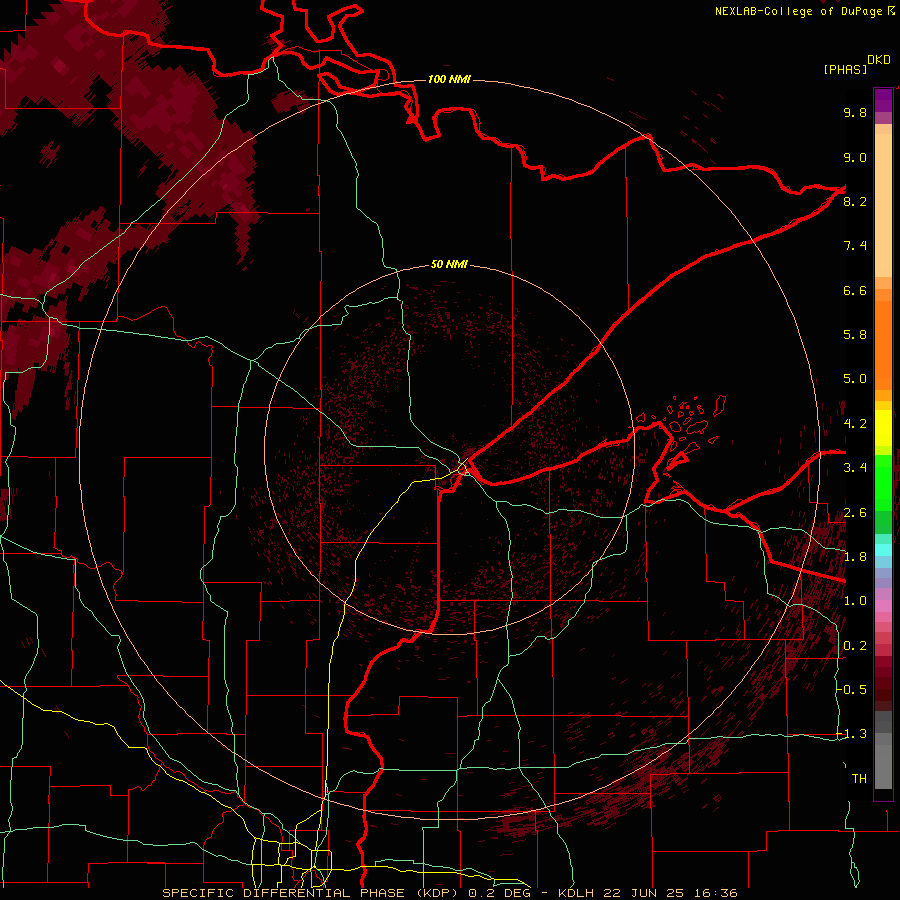Click the [PHAS] label above the color scale
Viewport: 900px width, 900px height.
click(x=845, y=69)
